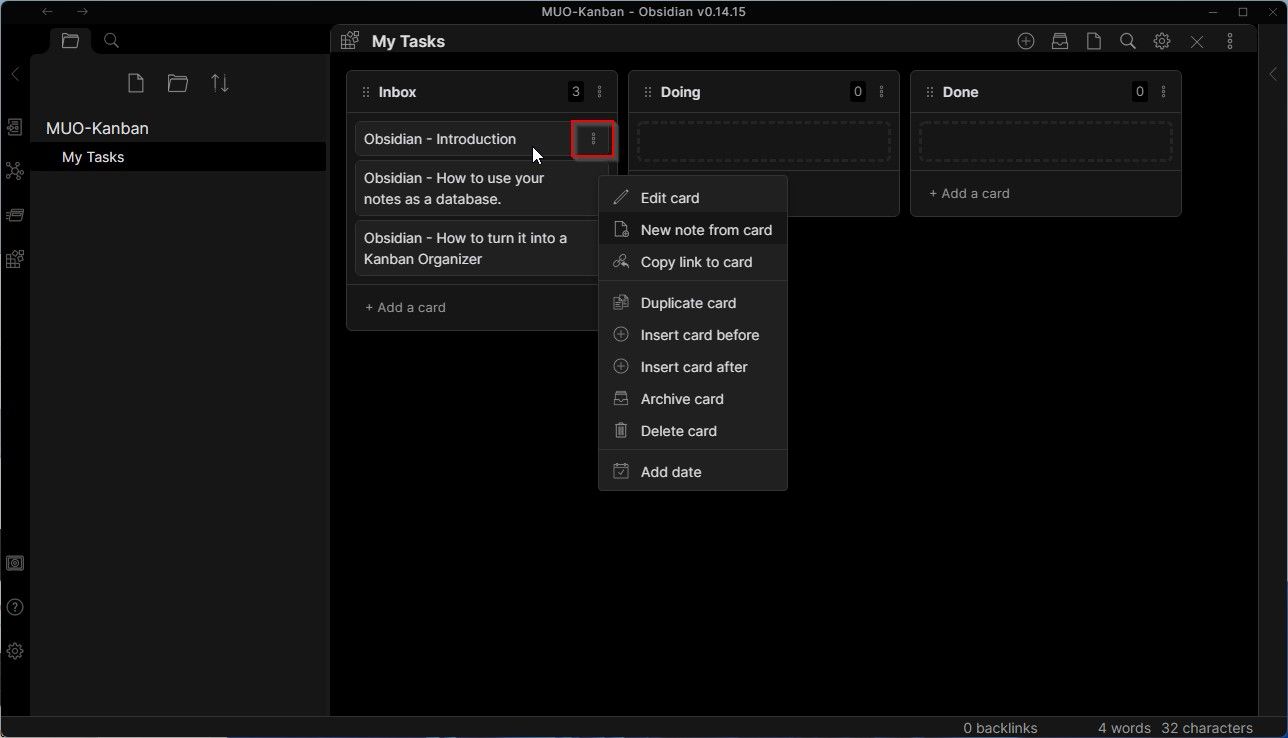1288x738 pixels.
Task: Open more options in pane header
Action: (x=1230, y=41)
